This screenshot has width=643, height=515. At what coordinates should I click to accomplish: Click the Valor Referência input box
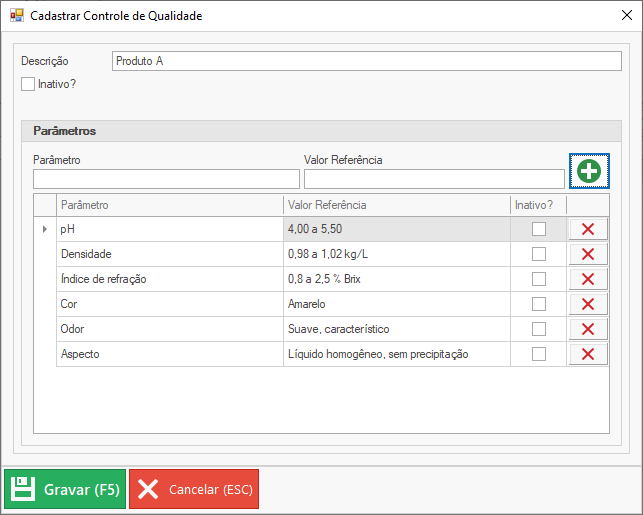click(x=432, y=179)
